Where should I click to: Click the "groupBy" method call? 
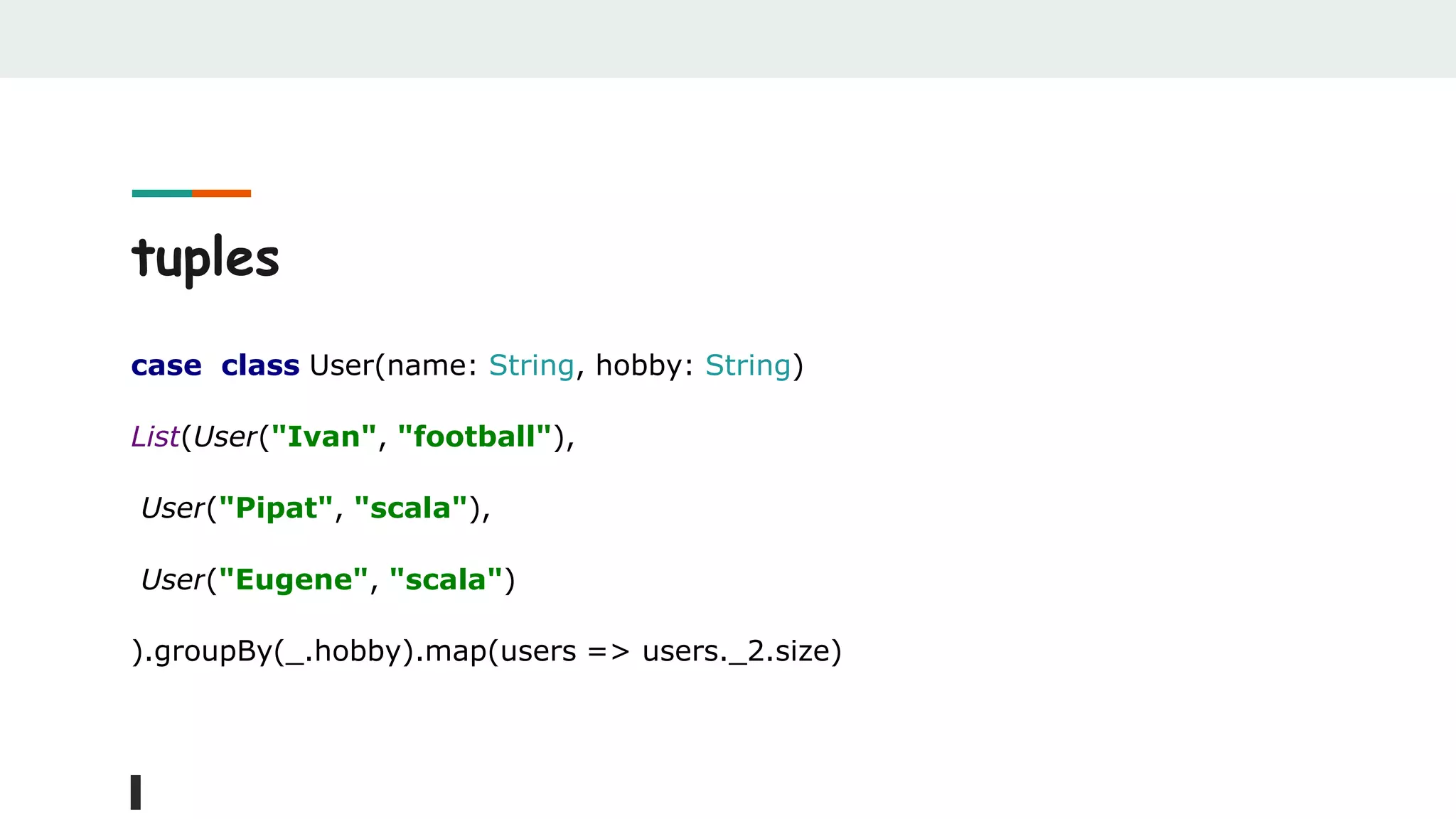(x=213, y=651)
